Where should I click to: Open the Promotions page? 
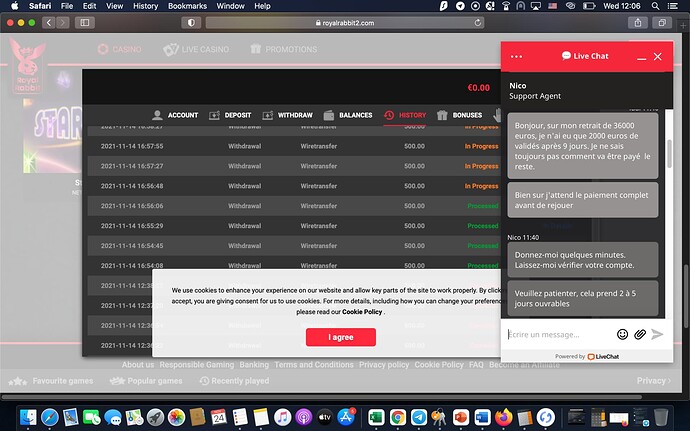[x=283, y=49]
